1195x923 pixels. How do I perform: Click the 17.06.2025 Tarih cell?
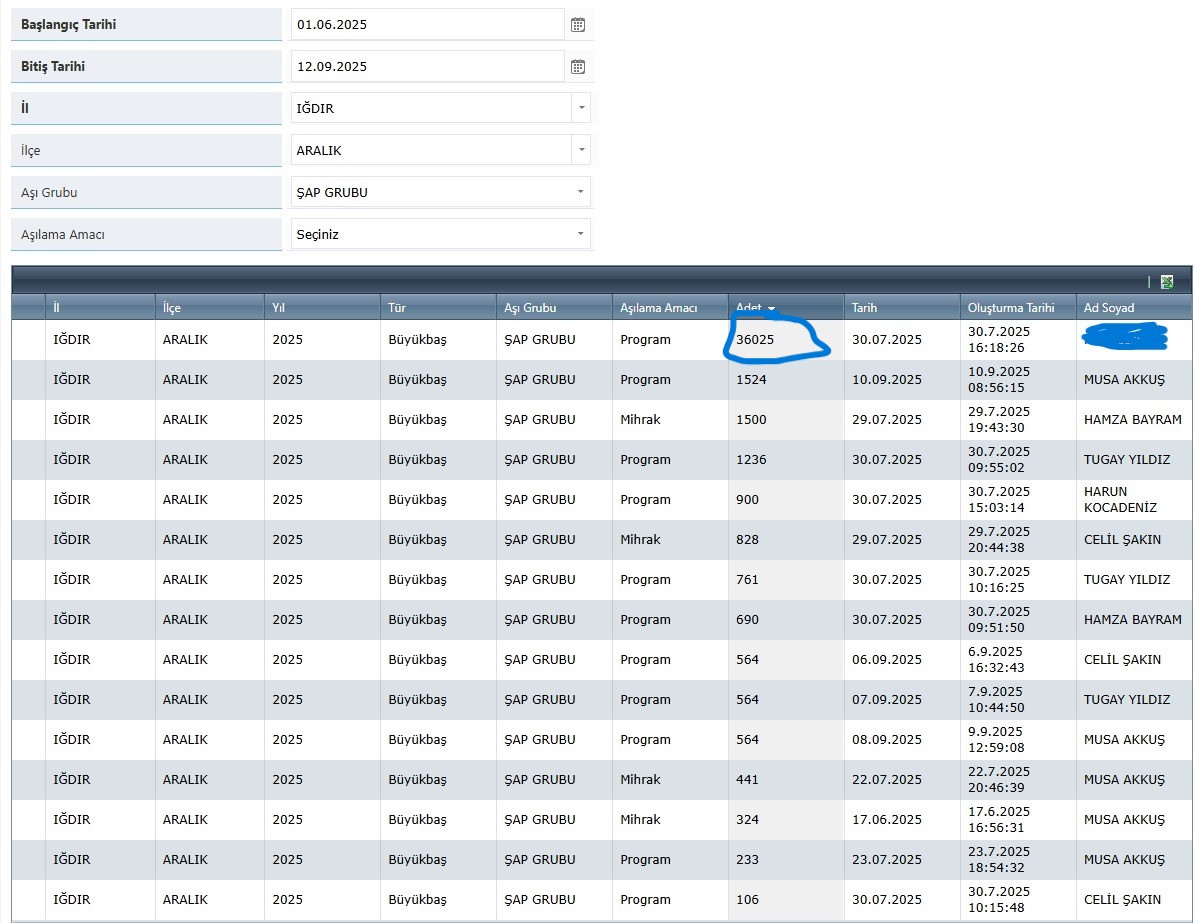pos(887,820)
